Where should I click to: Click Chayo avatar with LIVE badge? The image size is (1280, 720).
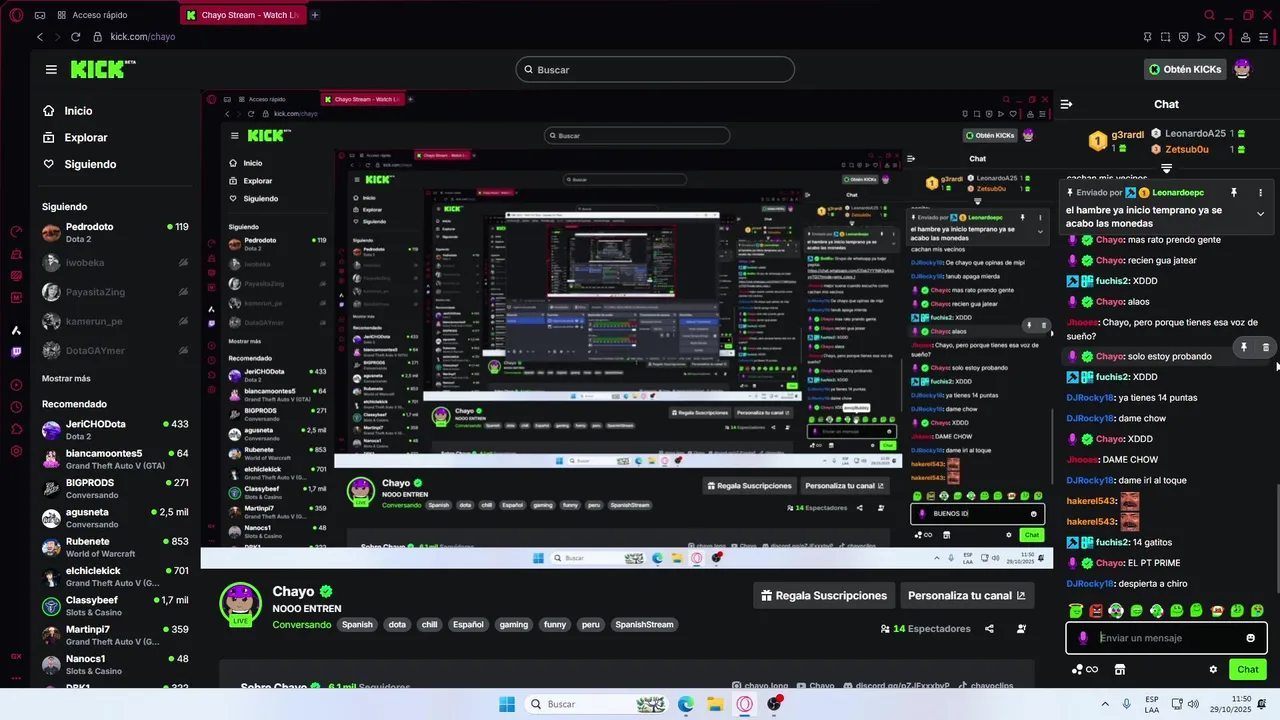click(x=240, y=603)
